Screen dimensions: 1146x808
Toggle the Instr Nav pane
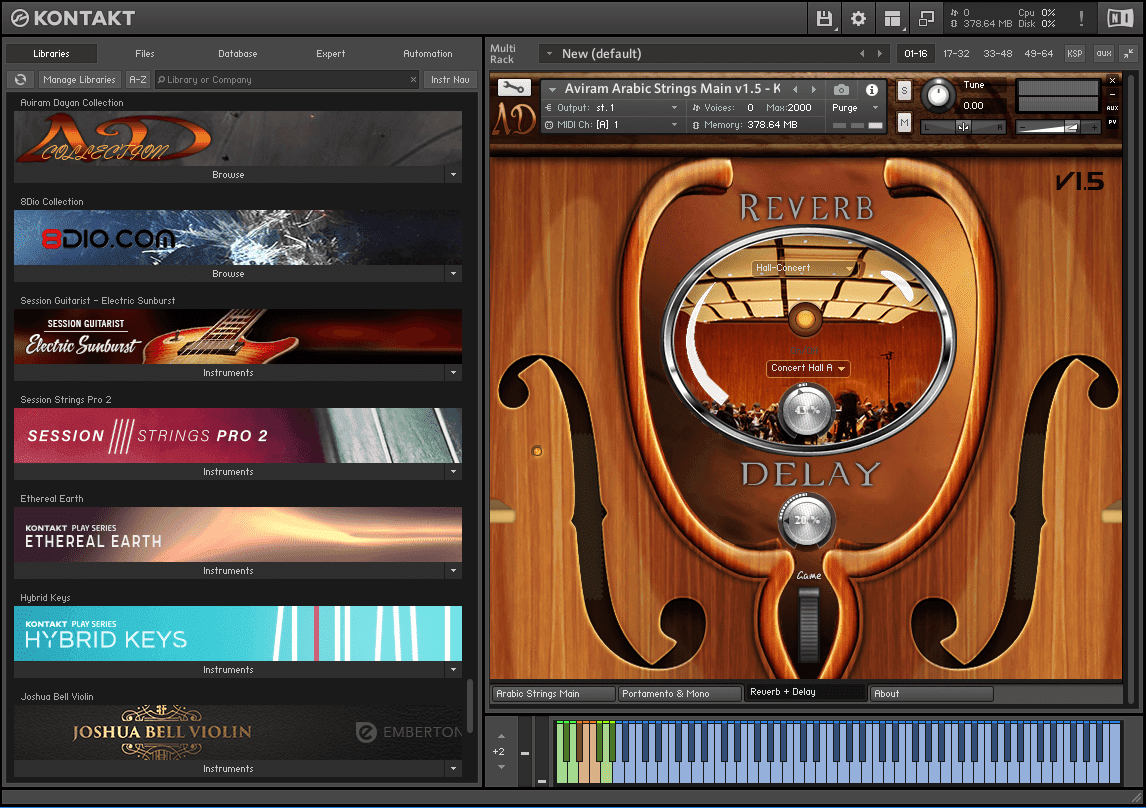click(x=450, y=80)
